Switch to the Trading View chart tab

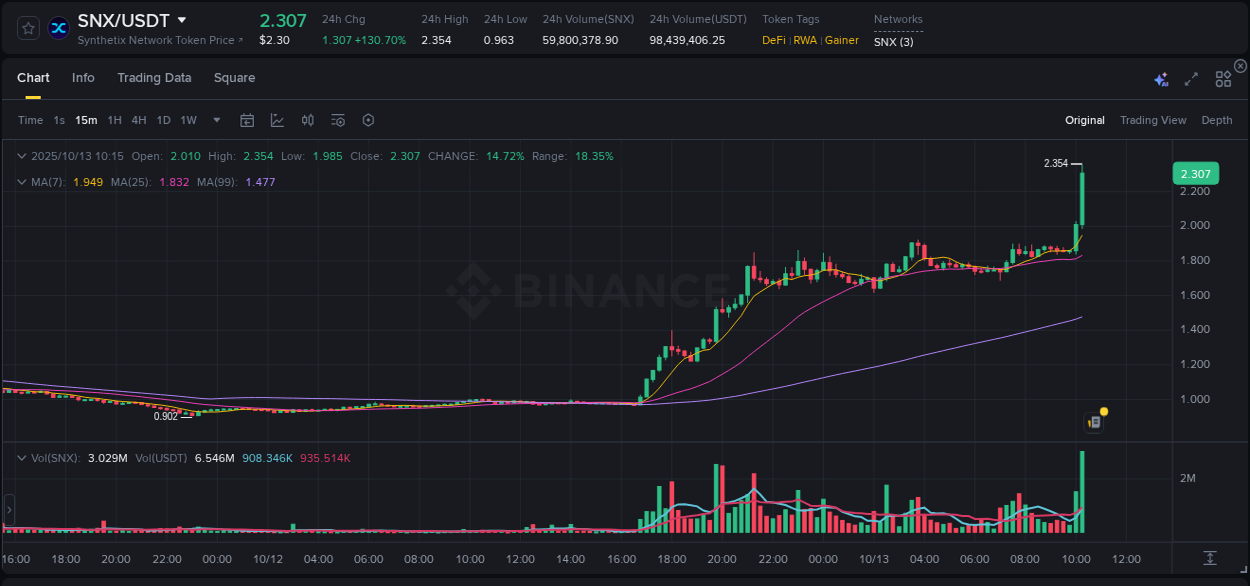1153,120
